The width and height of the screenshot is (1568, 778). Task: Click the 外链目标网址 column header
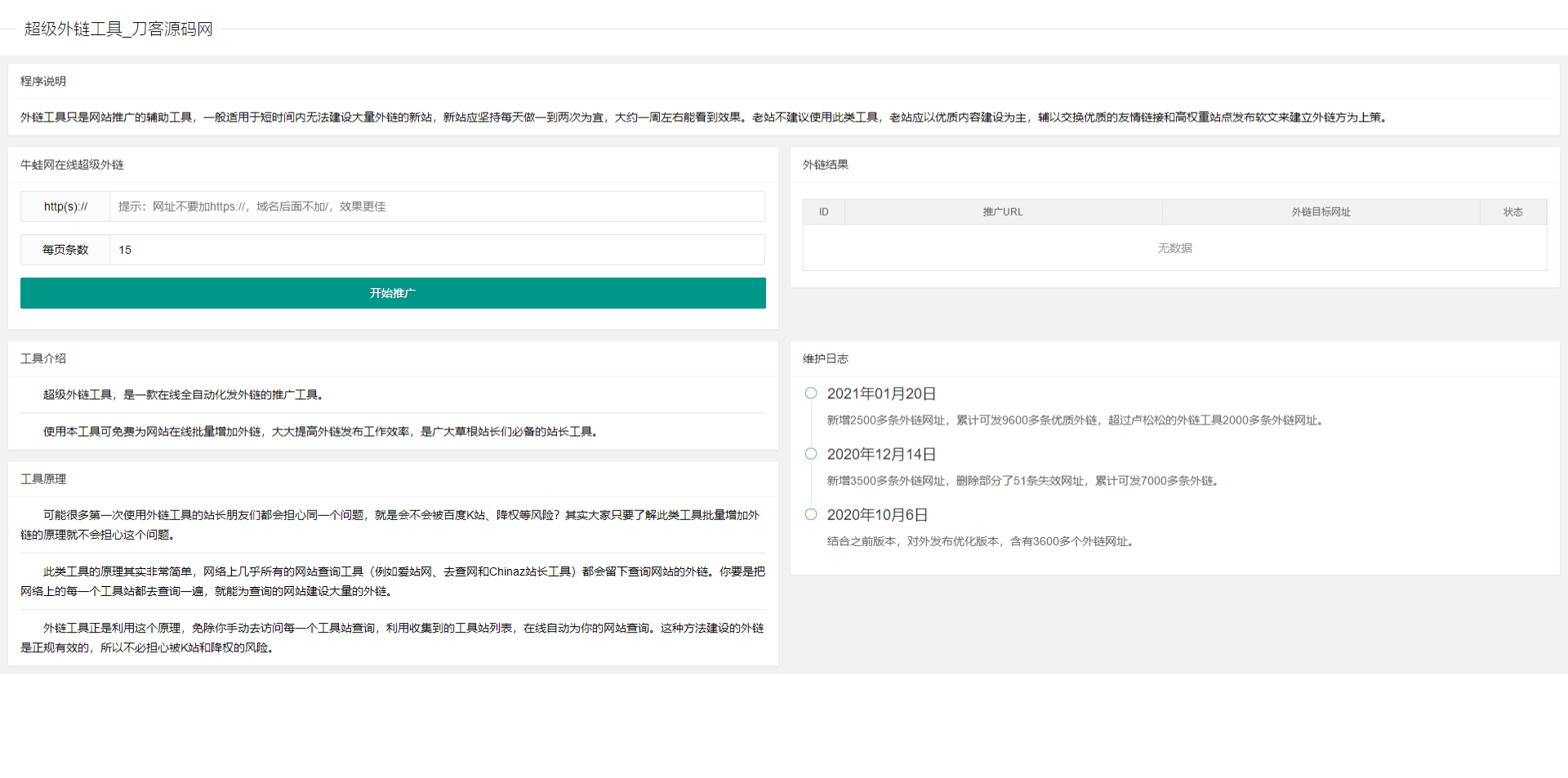pyautogui.click(x=1321, y=211)
